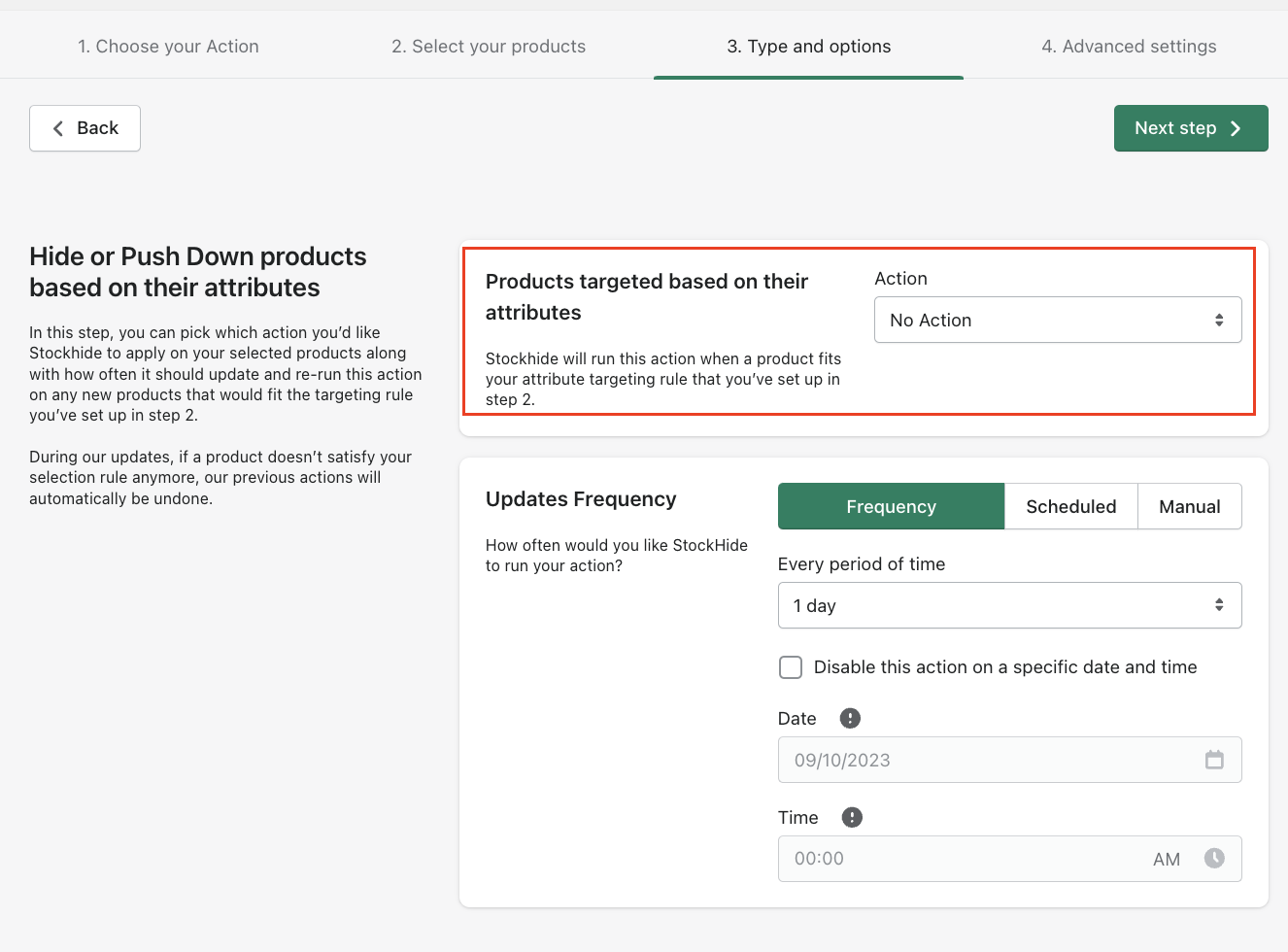The height and width of the screenshot is (952, 1288).
Task: Select the Type and options tab
Action: 808,47
